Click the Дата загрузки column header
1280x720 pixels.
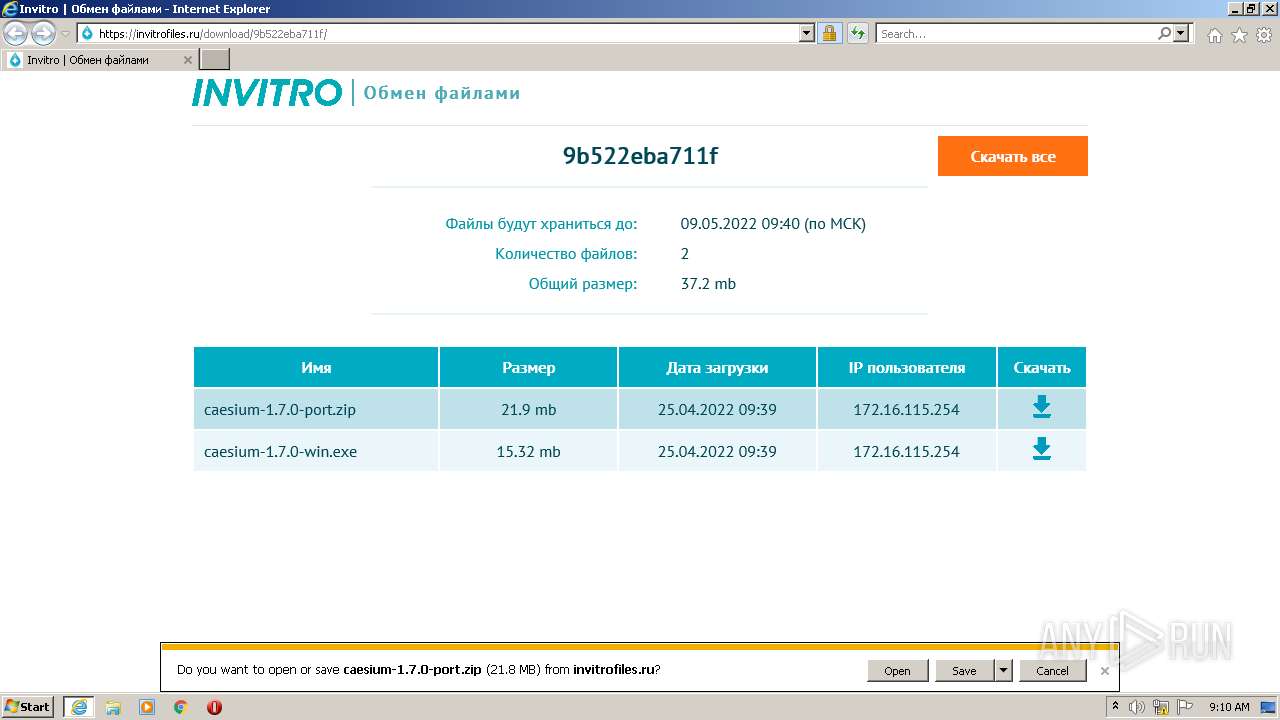[x=717, y=367]
